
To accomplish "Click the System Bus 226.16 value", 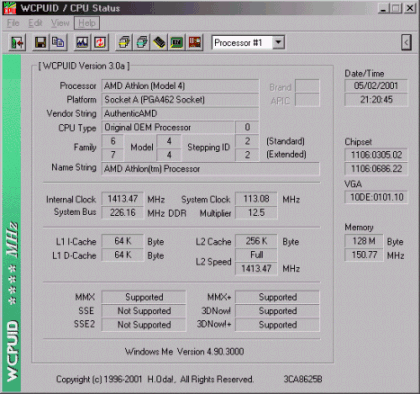I will [122, 213].
